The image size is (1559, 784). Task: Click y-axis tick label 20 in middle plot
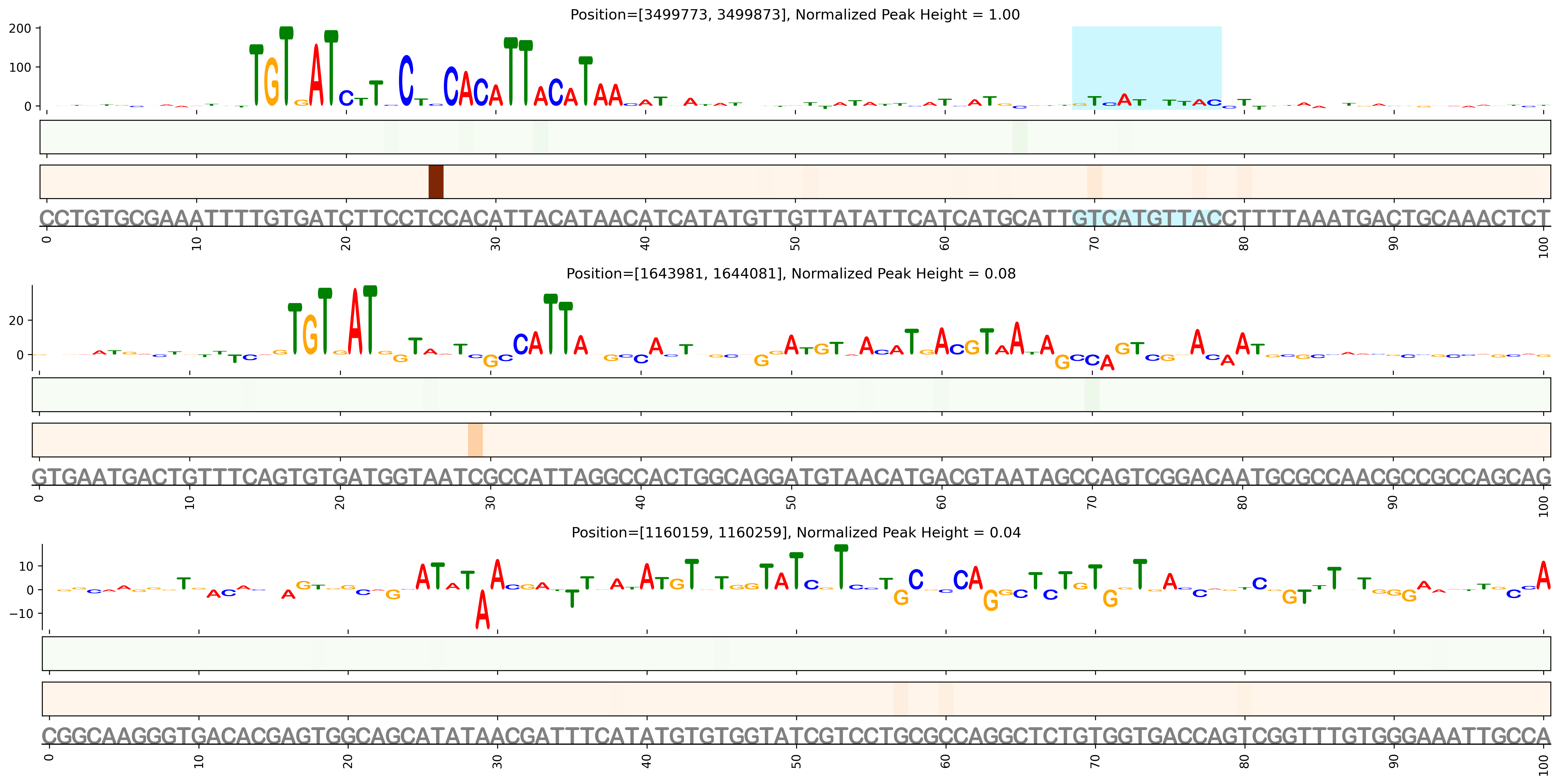click(x=16, y=321)
